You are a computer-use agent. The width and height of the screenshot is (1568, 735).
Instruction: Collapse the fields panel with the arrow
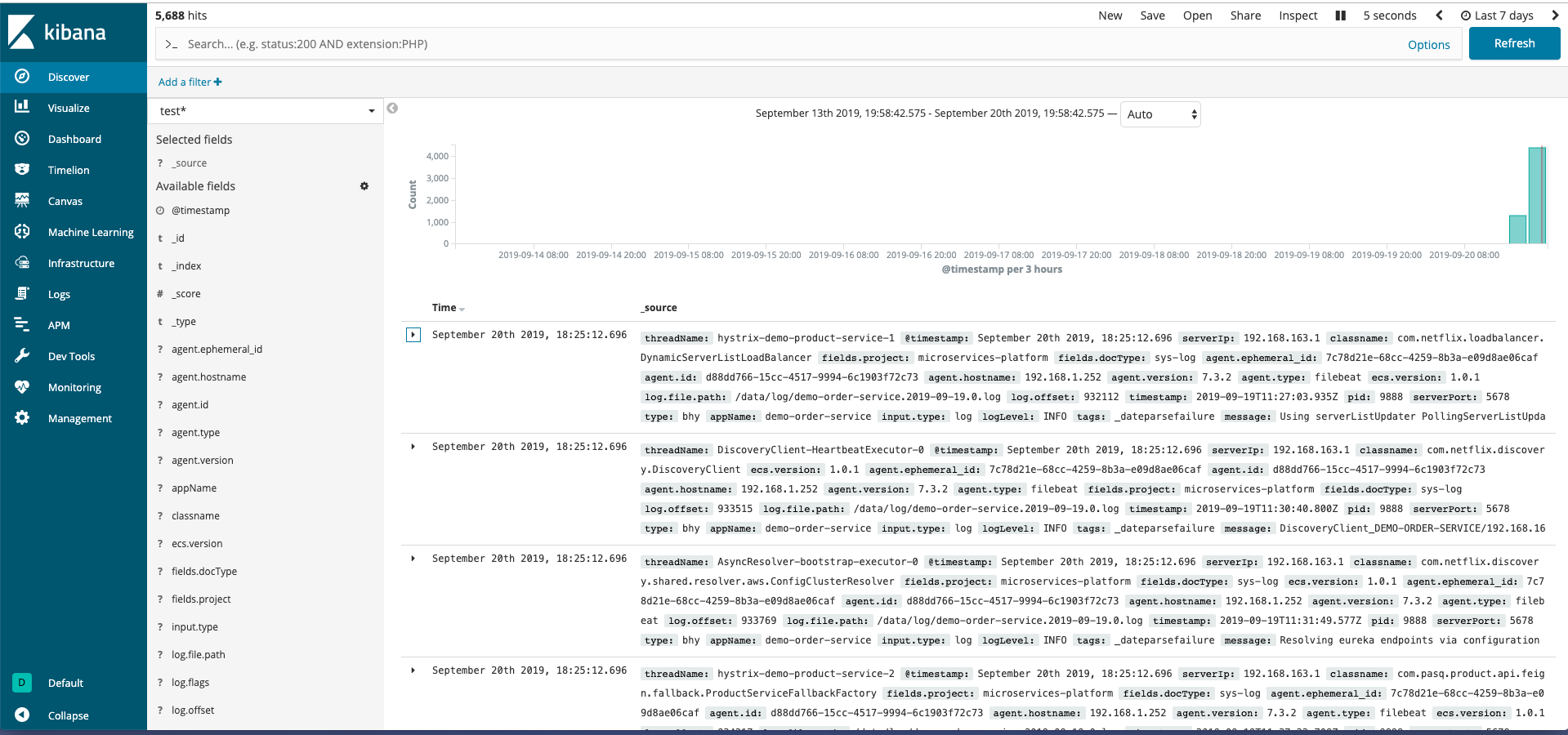coord(392,107)
